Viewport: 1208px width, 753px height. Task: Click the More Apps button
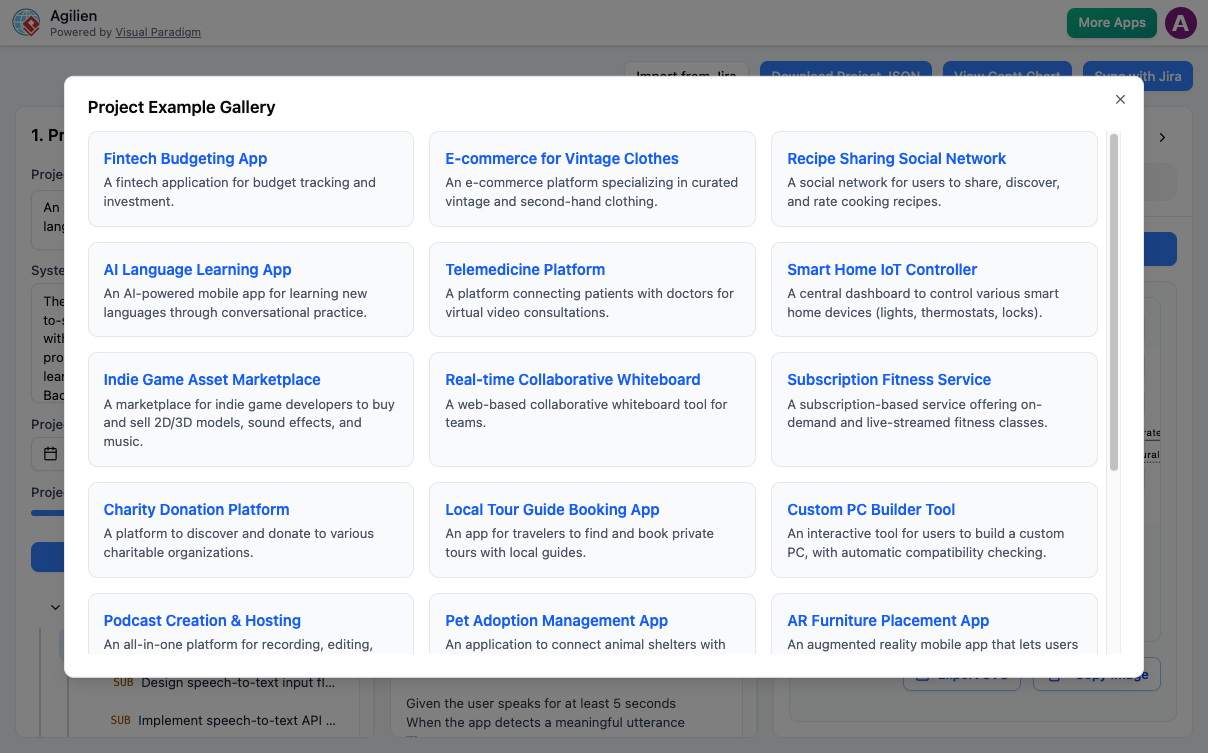[x=1111, y=22]
